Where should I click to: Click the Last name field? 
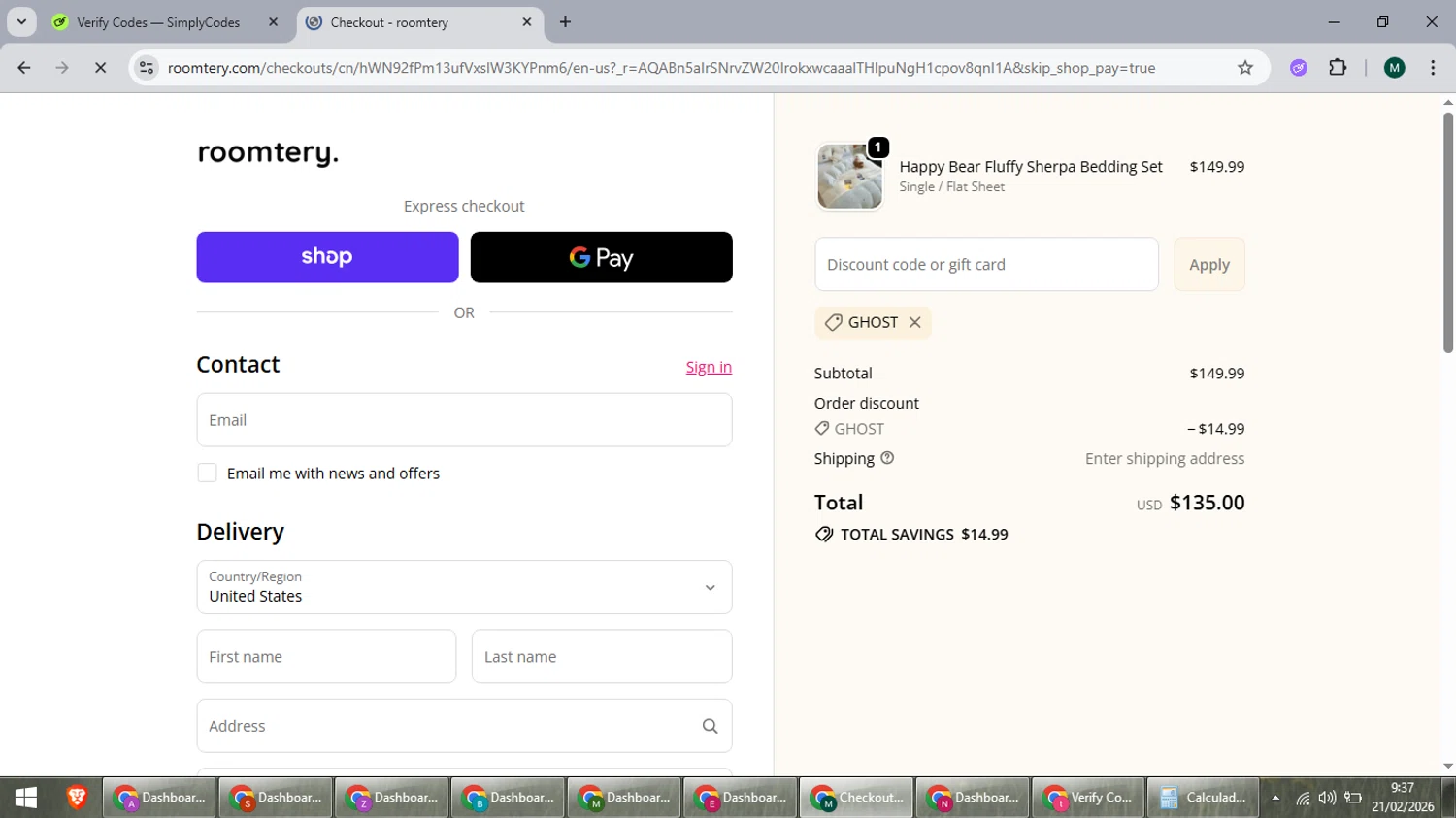pyautogui.click(x=602, y=657)
